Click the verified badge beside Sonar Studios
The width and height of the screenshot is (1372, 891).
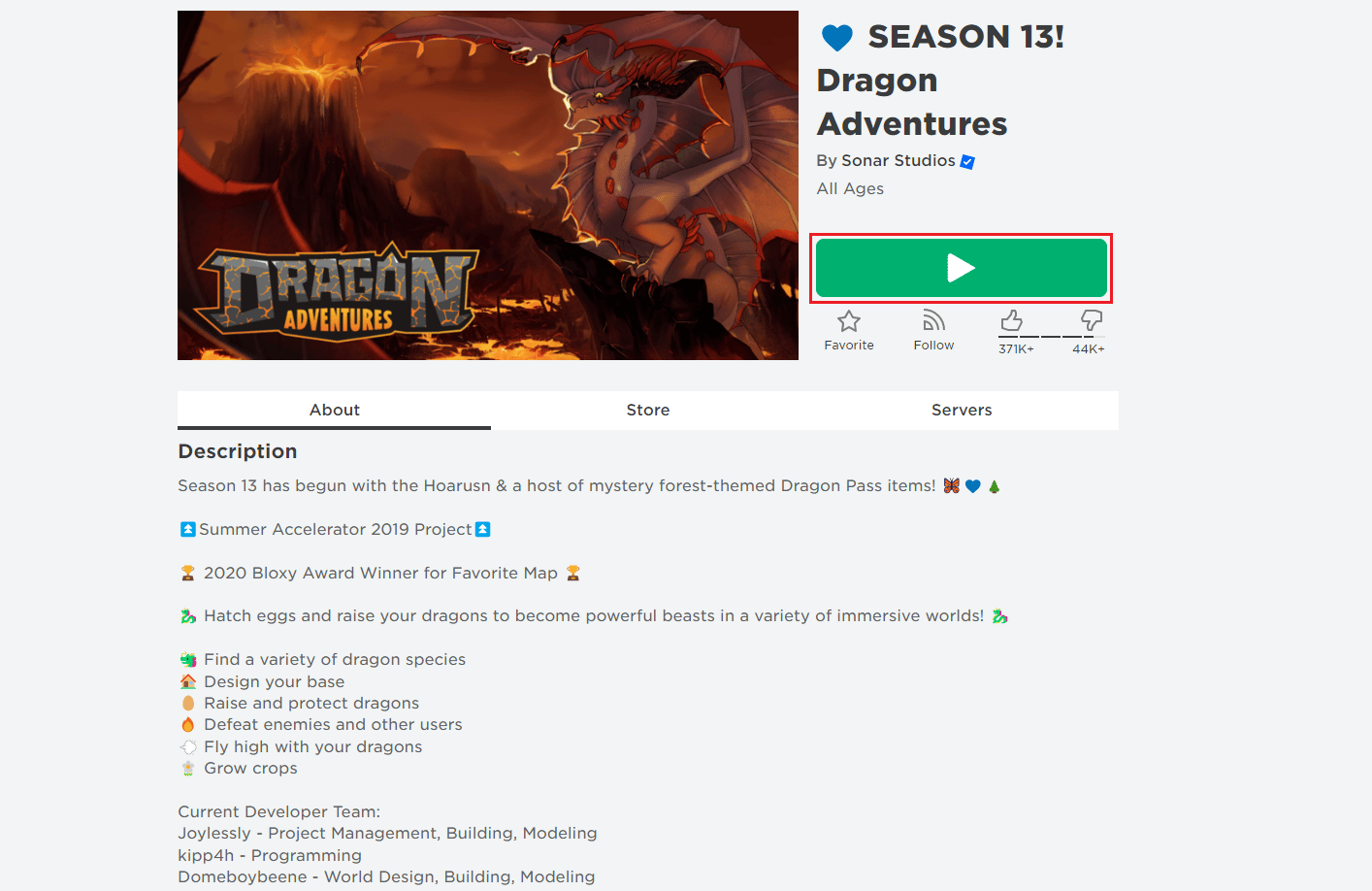point(965,162)
